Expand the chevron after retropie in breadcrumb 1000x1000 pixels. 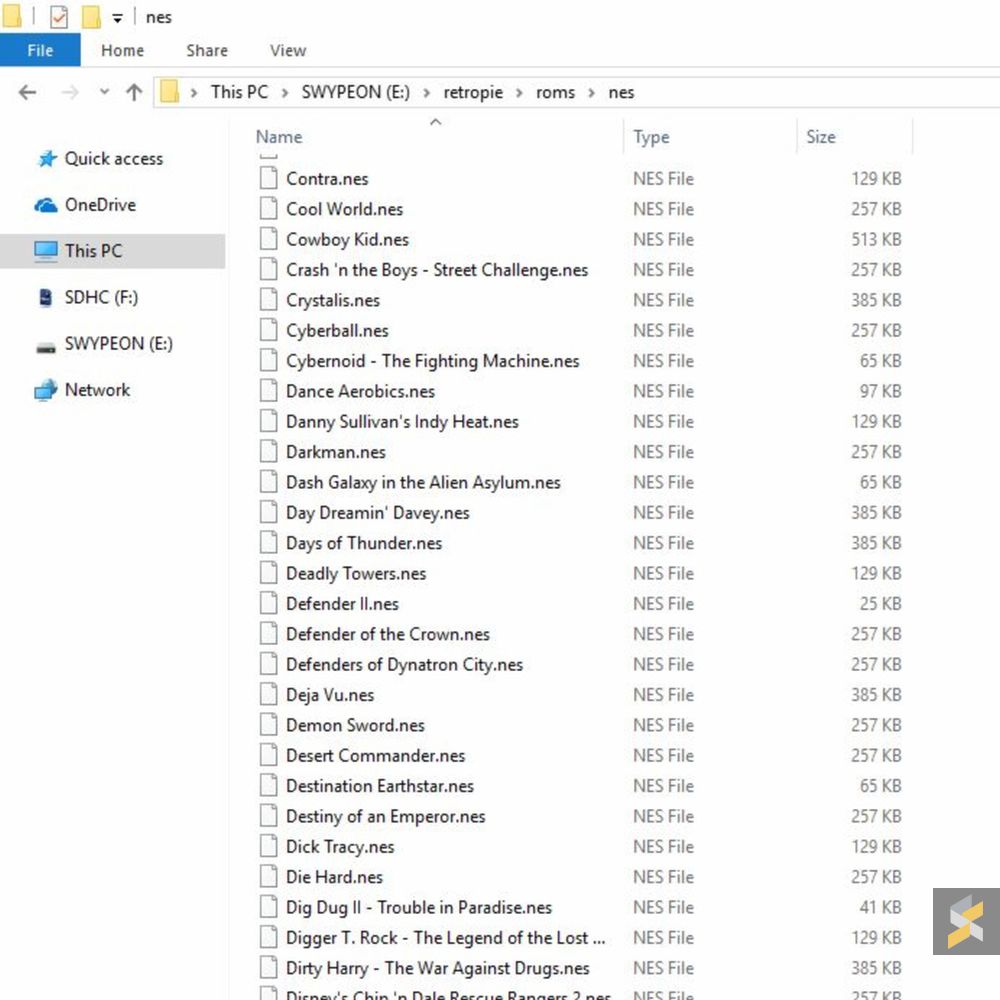tap(519, 93)
